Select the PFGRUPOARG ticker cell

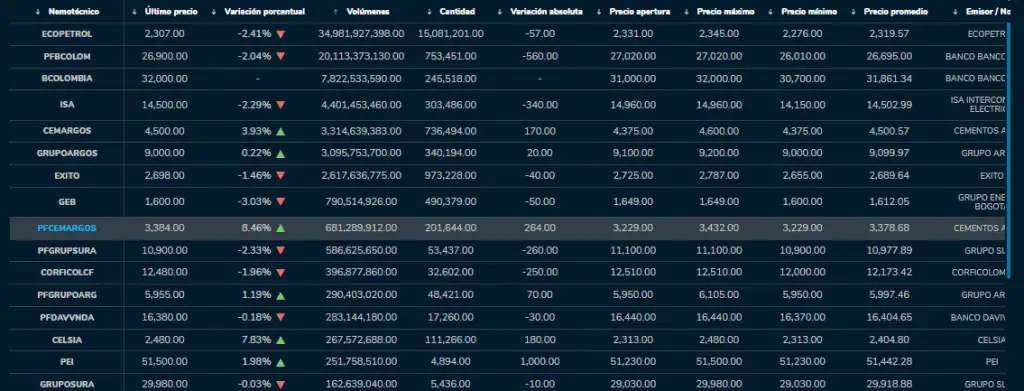coord(67,296)
